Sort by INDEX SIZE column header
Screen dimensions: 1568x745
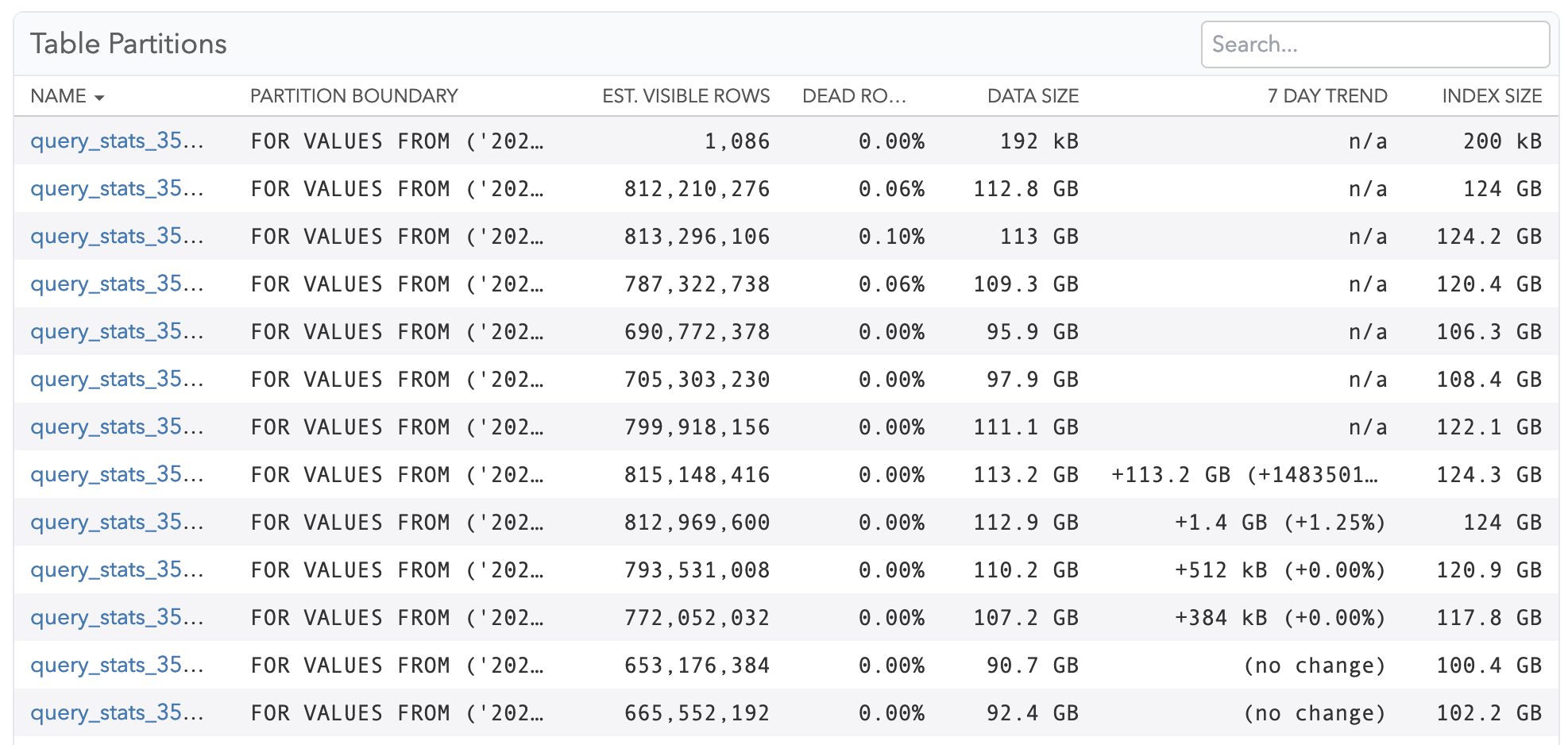pos(1492,96)
